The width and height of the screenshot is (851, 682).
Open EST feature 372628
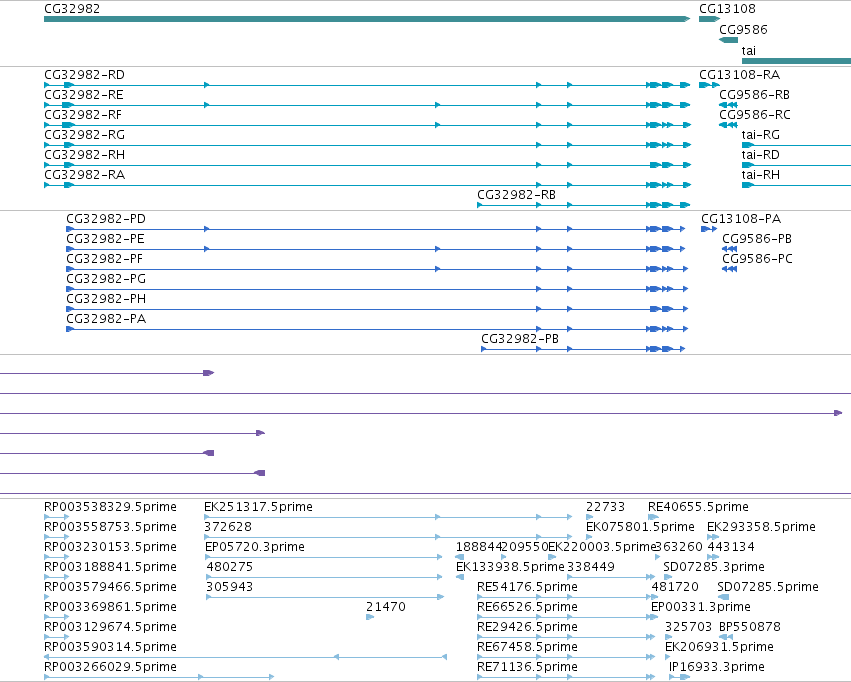228,527
